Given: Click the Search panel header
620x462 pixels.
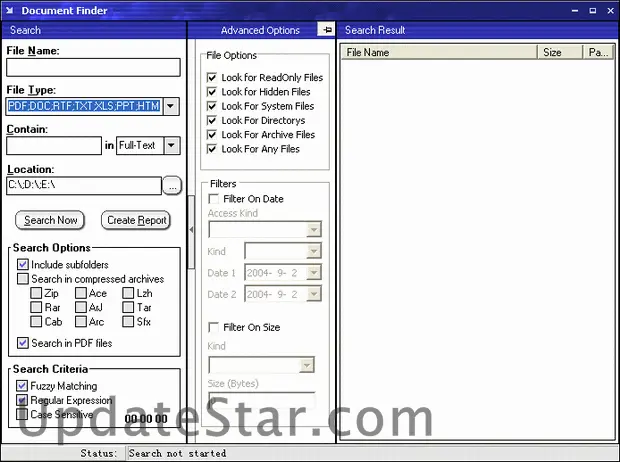Looking at the screenshot, I should coord(94,30).
